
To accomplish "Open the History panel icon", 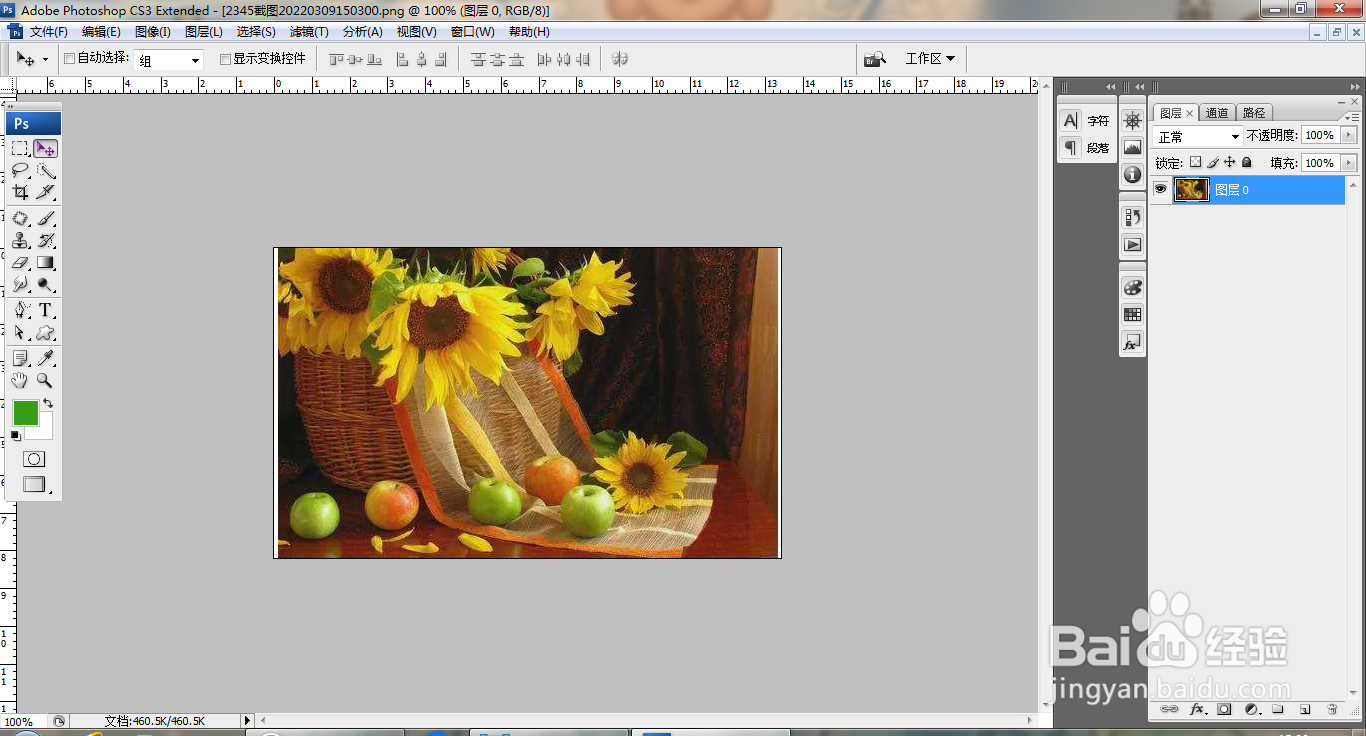I will [x=1132, y=216].
